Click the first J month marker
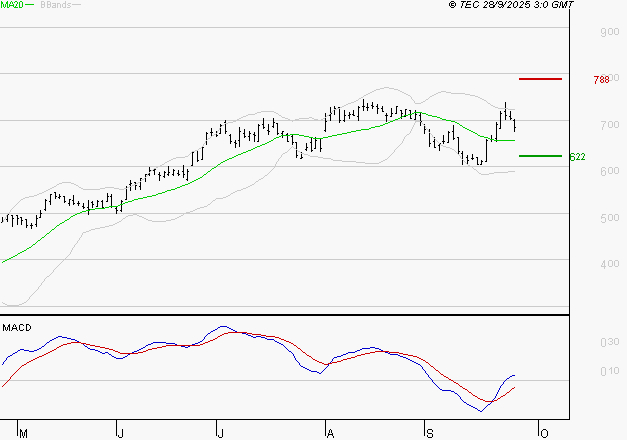 point(120,434)
